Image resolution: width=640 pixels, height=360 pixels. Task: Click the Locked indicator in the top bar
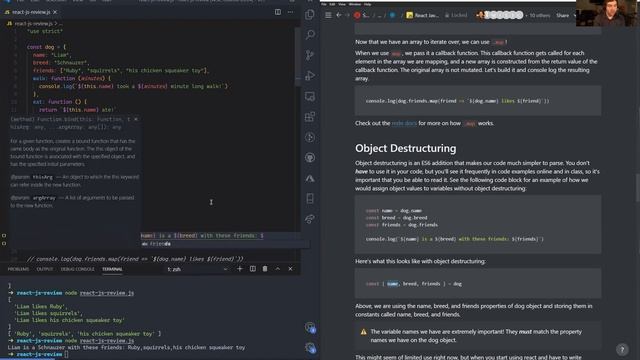[456, 16]
